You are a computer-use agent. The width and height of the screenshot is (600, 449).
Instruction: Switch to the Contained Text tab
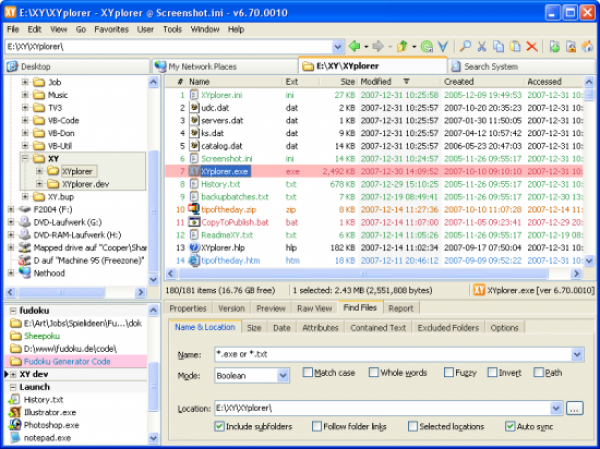point(378,327)
